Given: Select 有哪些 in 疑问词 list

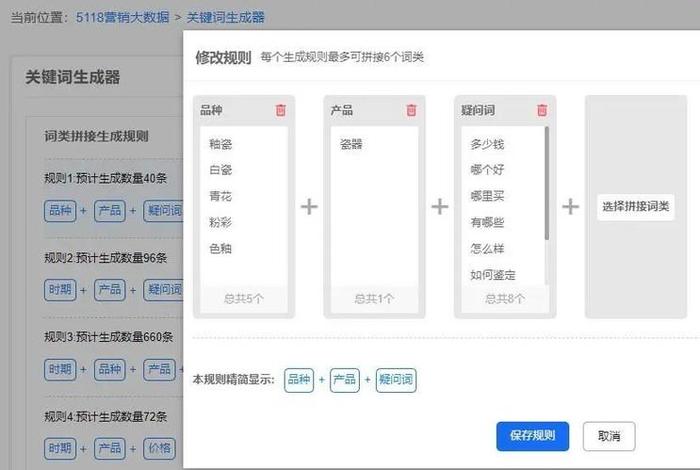Looking at the screenshot, I should (x=487, y=222).
